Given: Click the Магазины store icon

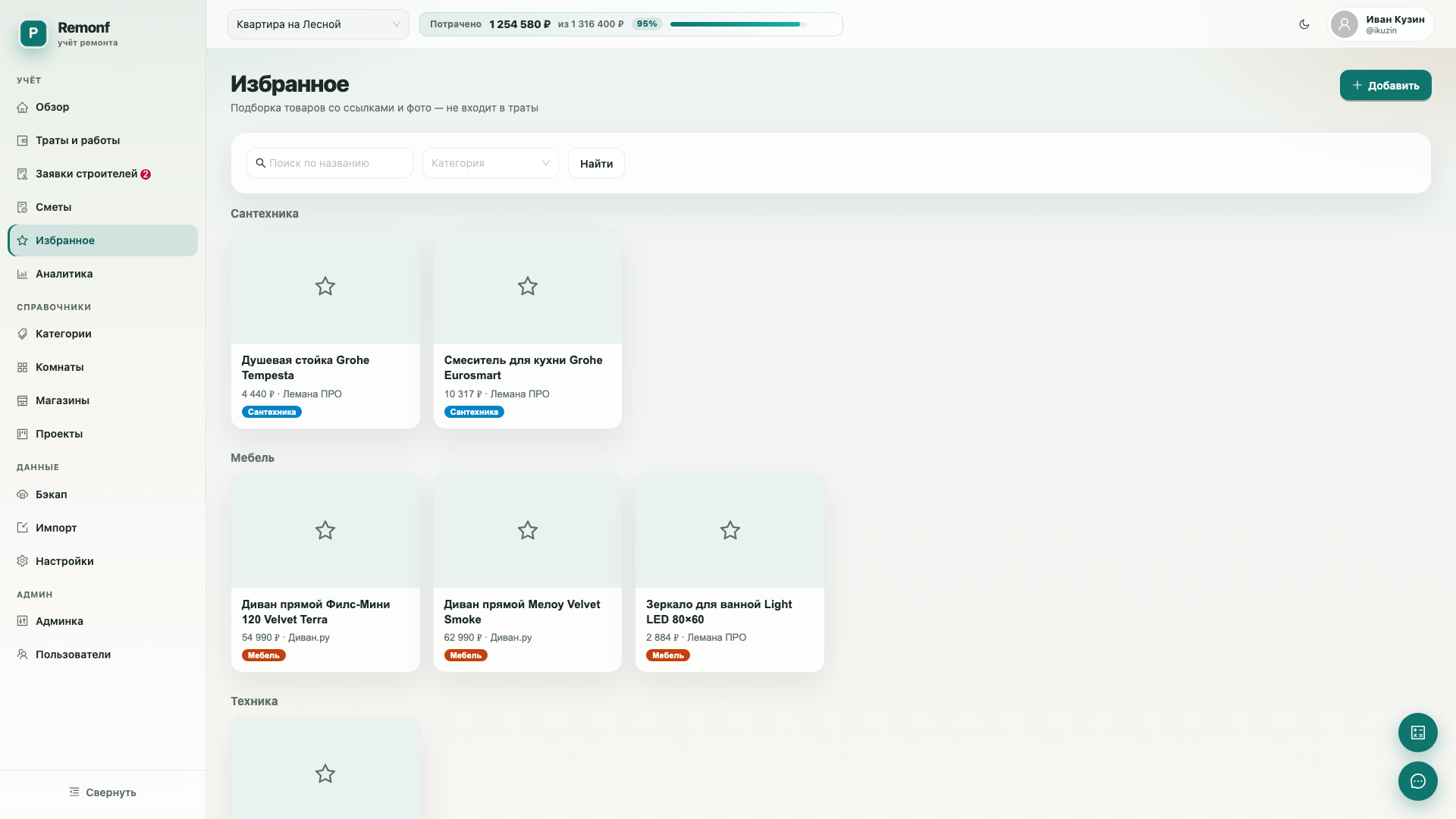Looking at the screenshot, I should 23,400.
